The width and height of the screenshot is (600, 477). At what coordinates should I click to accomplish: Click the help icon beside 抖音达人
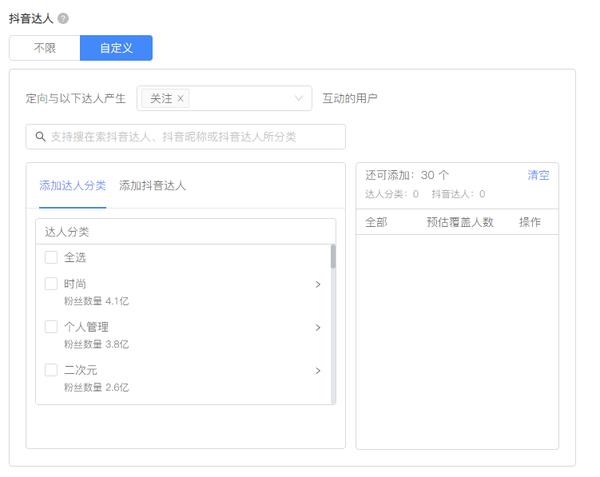[64, 19]
